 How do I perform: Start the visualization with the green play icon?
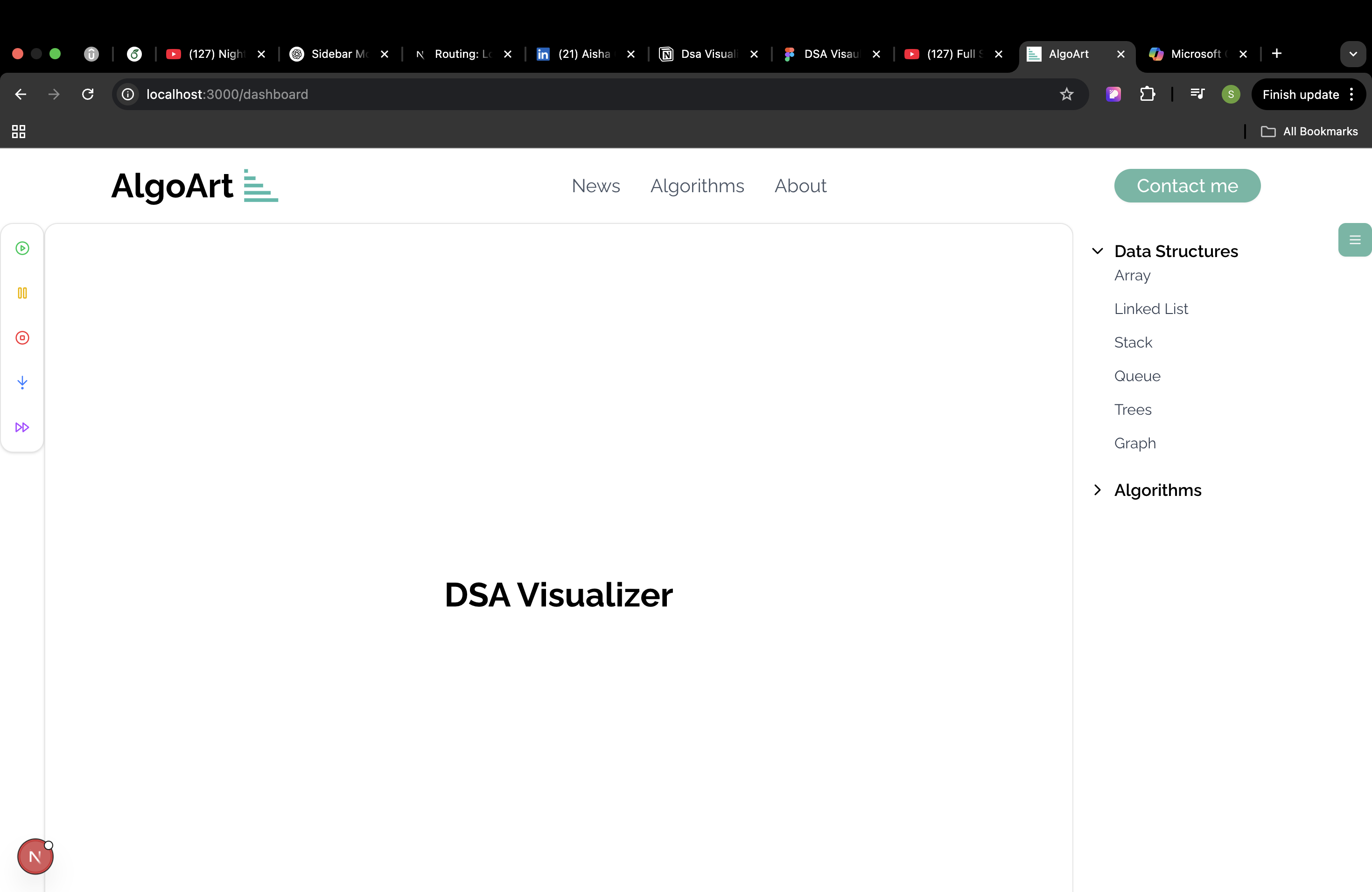point(22,248)
